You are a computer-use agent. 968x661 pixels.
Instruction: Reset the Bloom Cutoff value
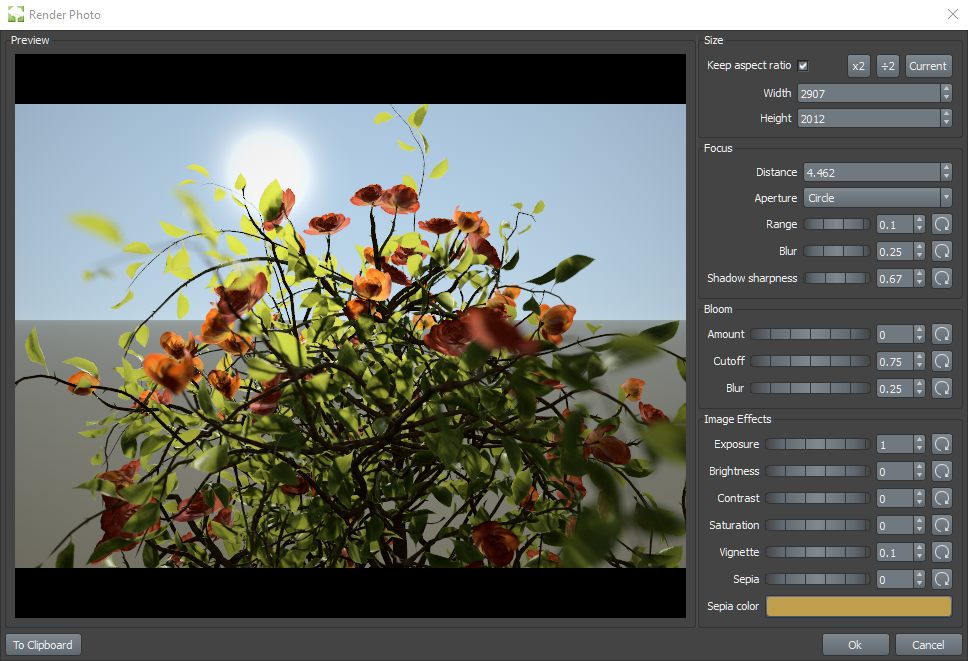click(941, 361)
